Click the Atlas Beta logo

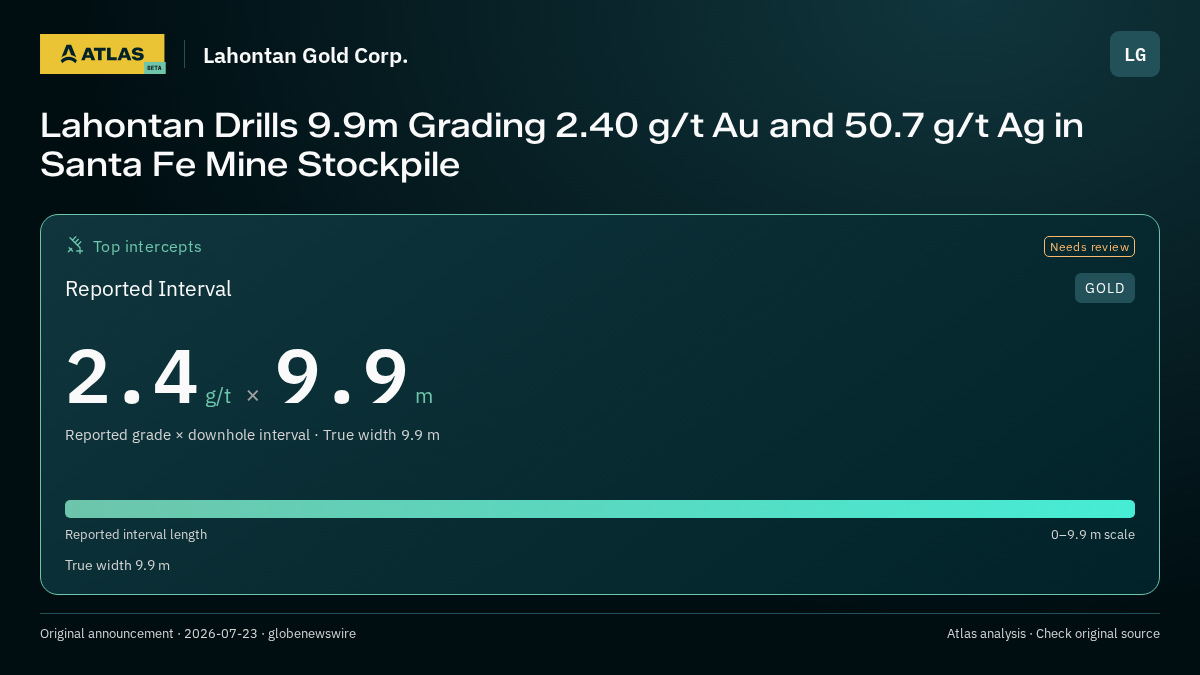[102, 54]
